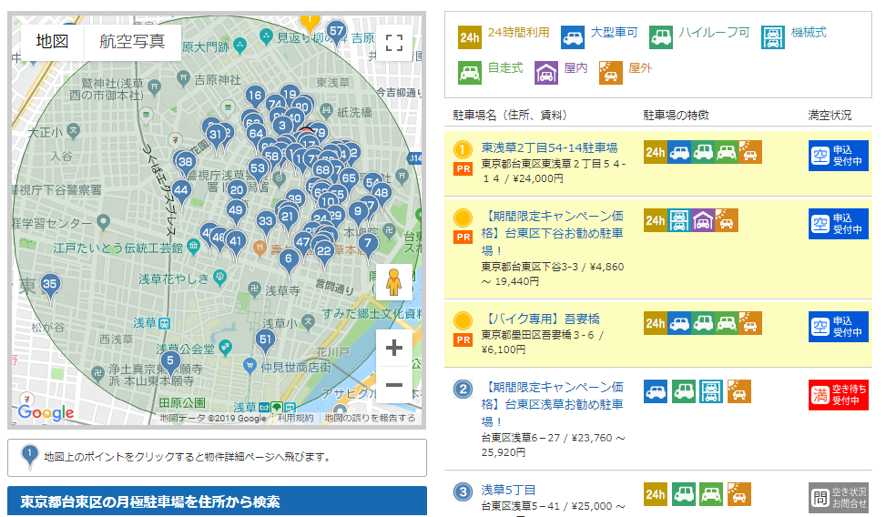Switch map to 航空写真 view
Screen dimensions: 886x517
pos(133,42)
